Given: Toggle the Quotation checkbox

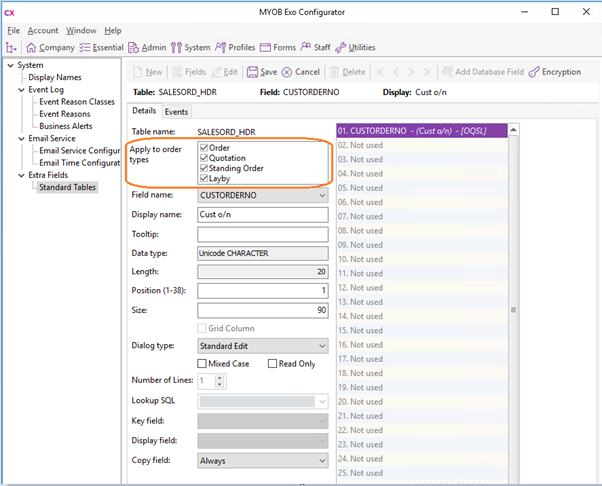Looking at the screenshot, I should 204,158.
